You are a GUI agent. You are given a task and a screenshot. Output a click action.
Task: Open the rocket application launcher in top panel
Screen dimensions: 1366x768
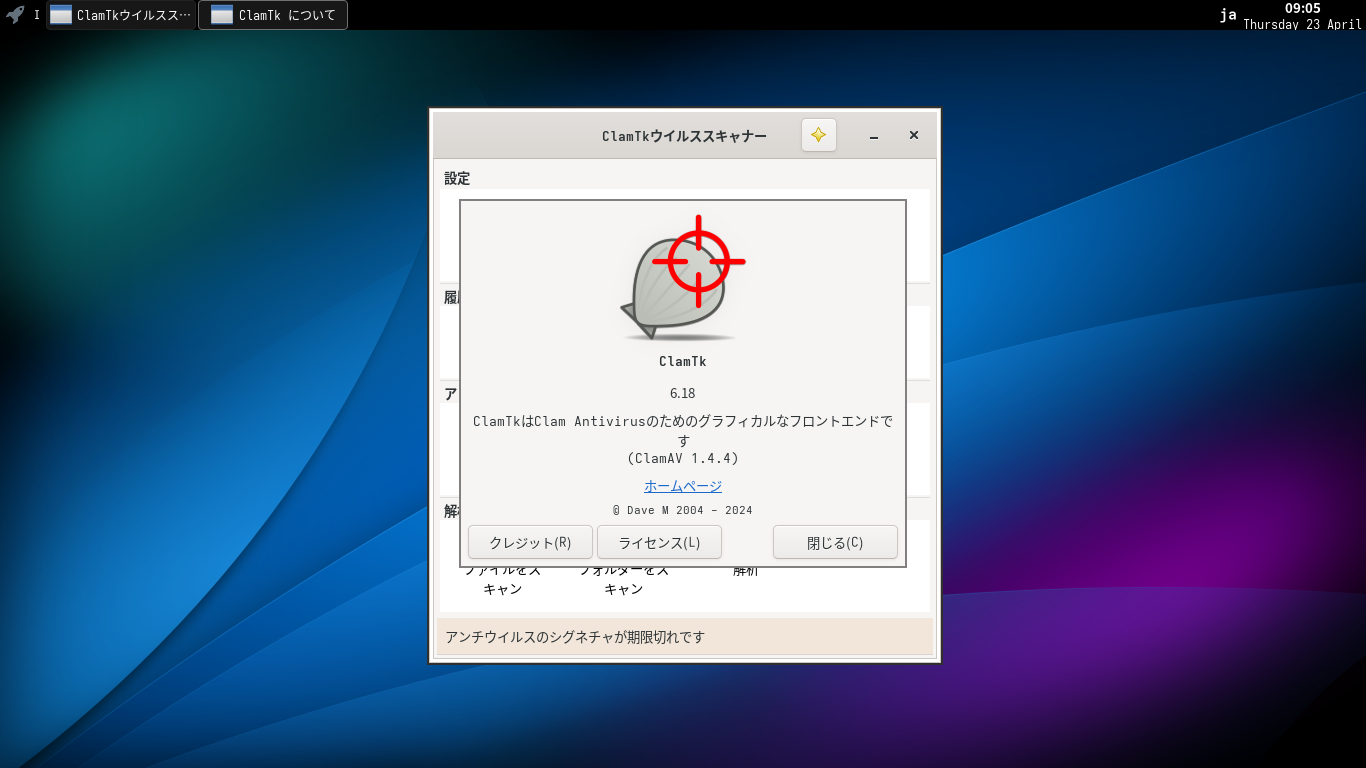click(15, 15)
